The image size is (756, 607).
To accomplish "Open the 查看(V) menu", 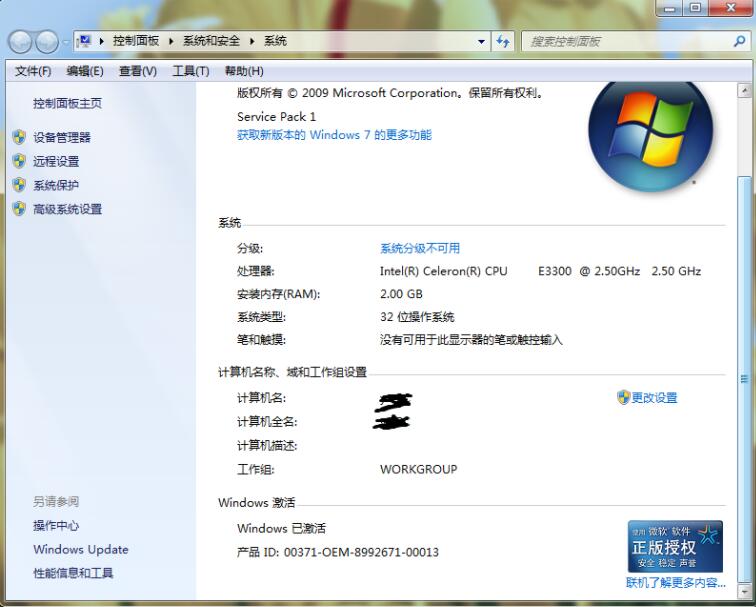I will [x=138, y=71].
